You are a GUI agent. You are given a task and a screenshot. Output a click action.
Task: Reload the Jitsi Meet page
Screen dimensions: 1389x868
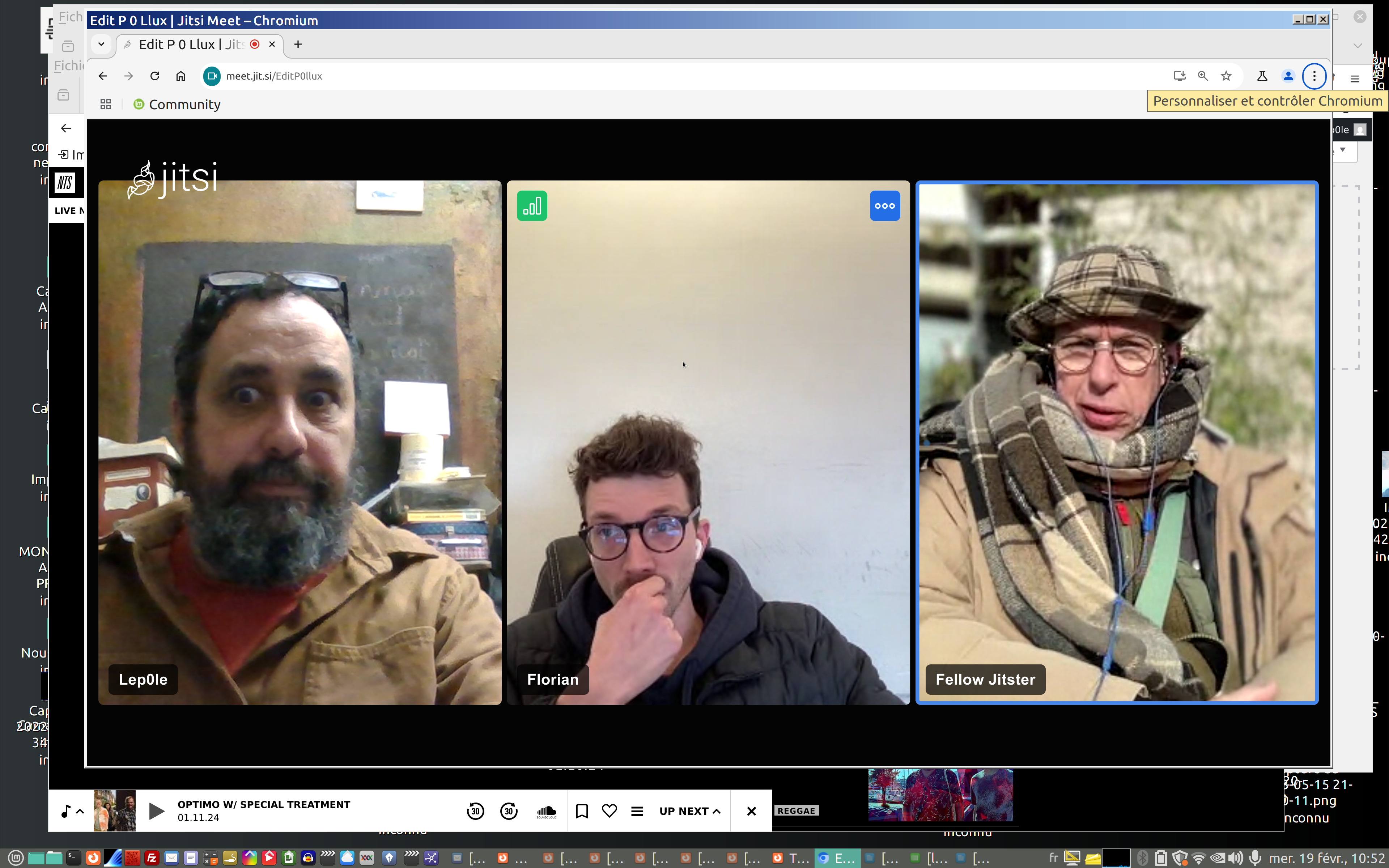(x=154, y=76)
